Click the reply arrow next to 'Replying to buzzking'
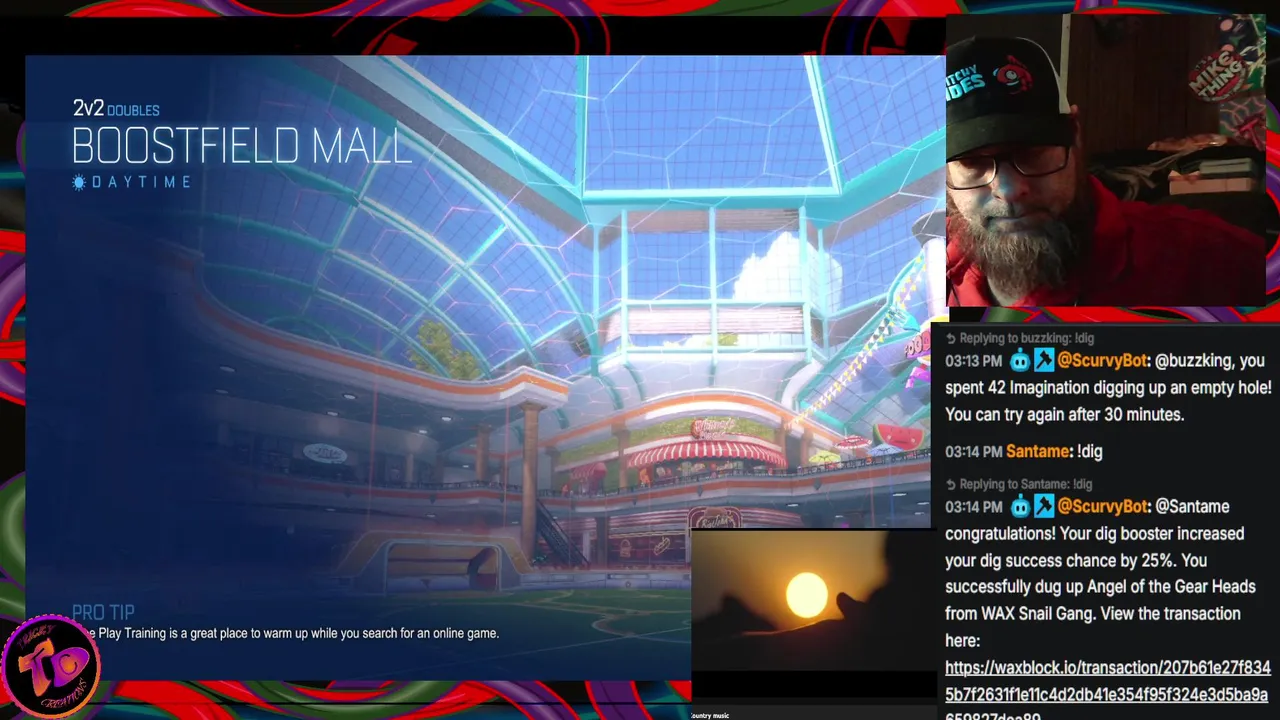The width and height of the screenshot is (1280, 720). 951,338
